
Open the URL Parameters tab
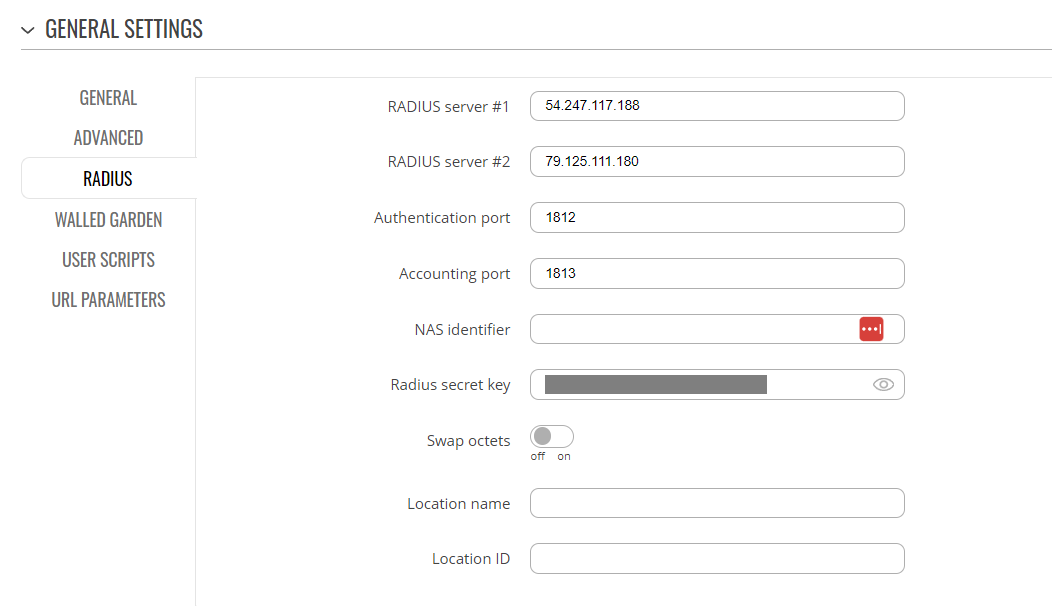point(108,300)
